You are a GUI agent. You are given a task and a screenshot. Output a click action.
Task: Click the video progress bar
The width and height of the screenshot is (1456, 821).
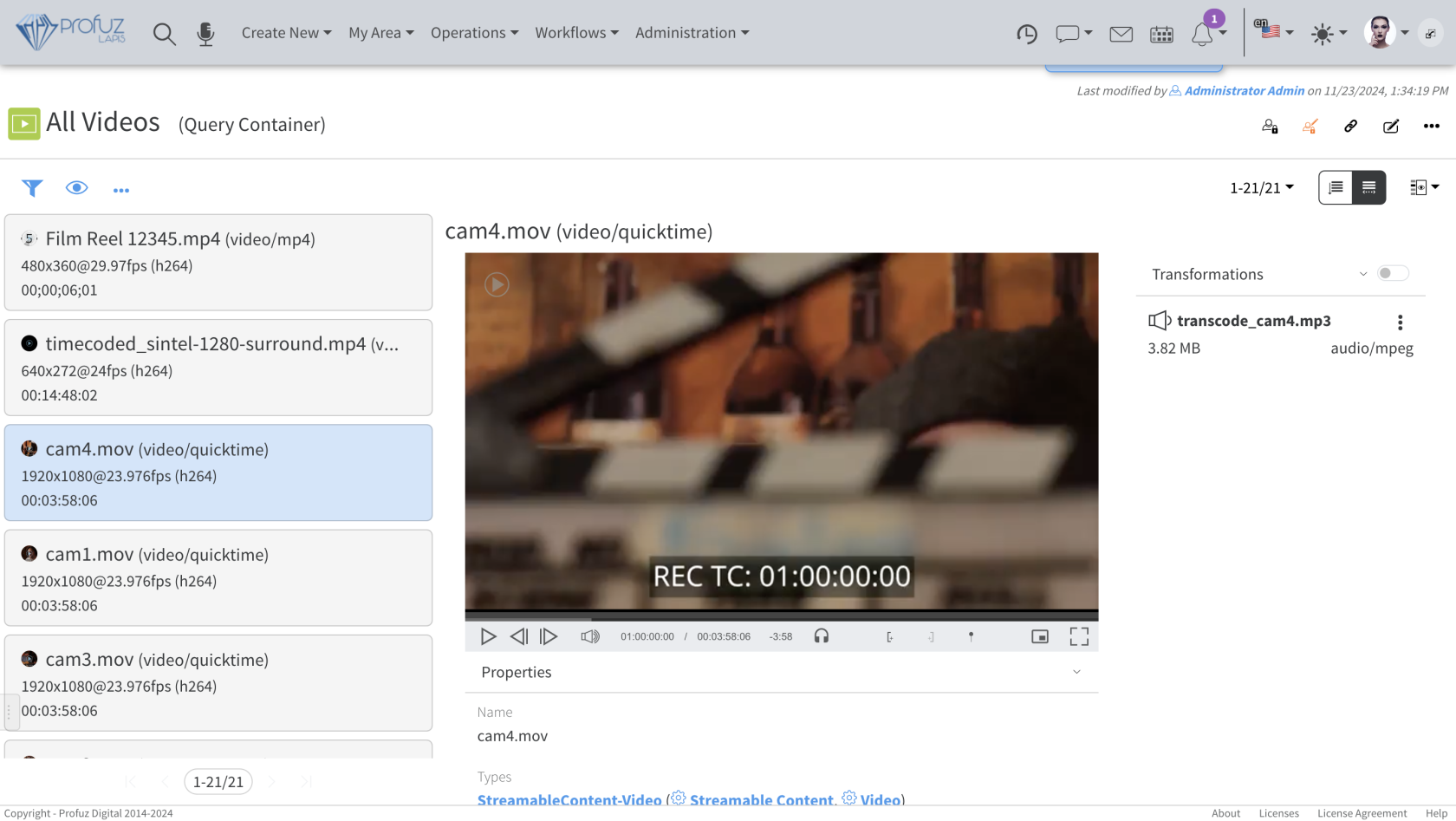click(x=781, y=616)
